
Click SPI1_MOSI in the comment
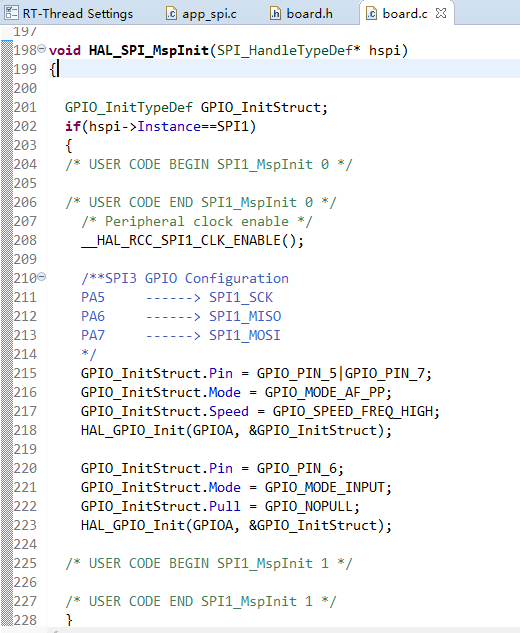[245, 335]
